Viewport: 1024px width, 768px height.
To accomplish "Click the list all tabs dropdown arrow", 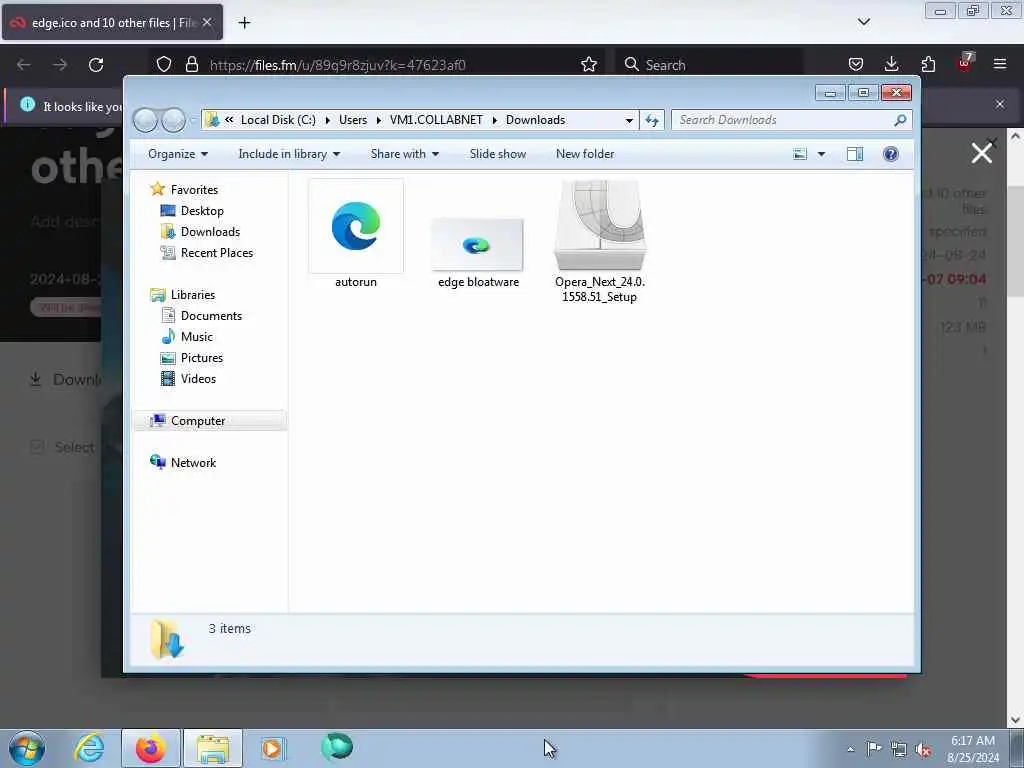I will point(864,22).
